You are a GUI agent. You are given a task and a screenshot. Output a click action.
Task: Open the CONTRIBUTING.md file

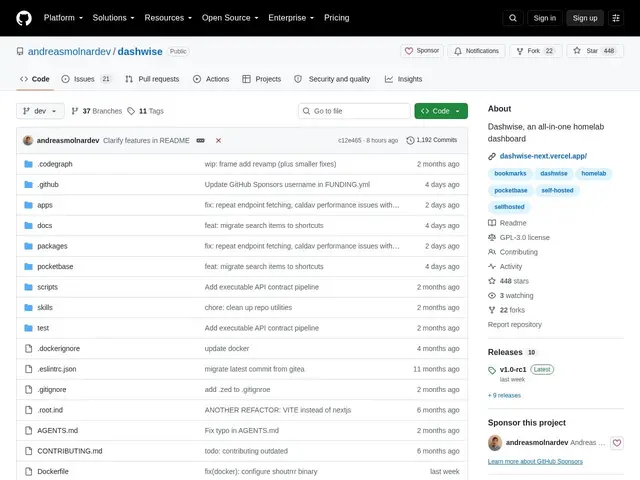click(70, 451)
